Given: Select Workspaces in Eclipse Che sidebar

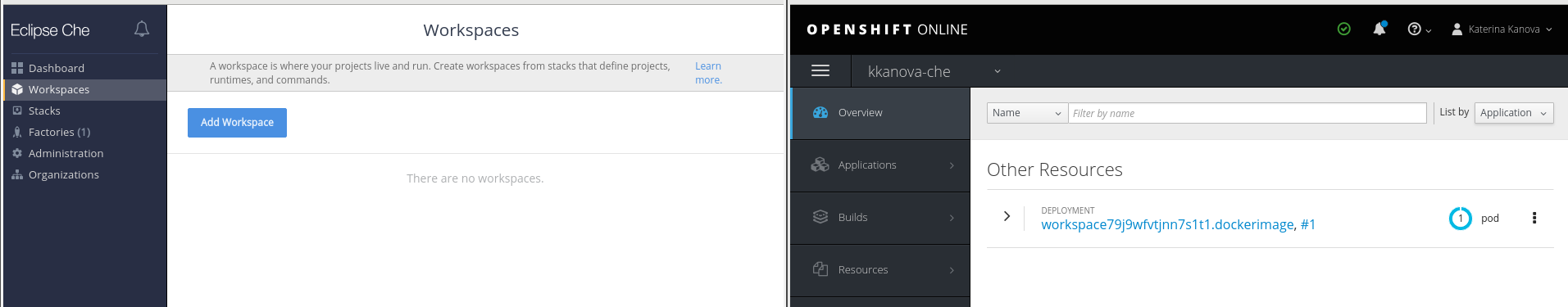Looking at the screenshot, I should 85,89.
